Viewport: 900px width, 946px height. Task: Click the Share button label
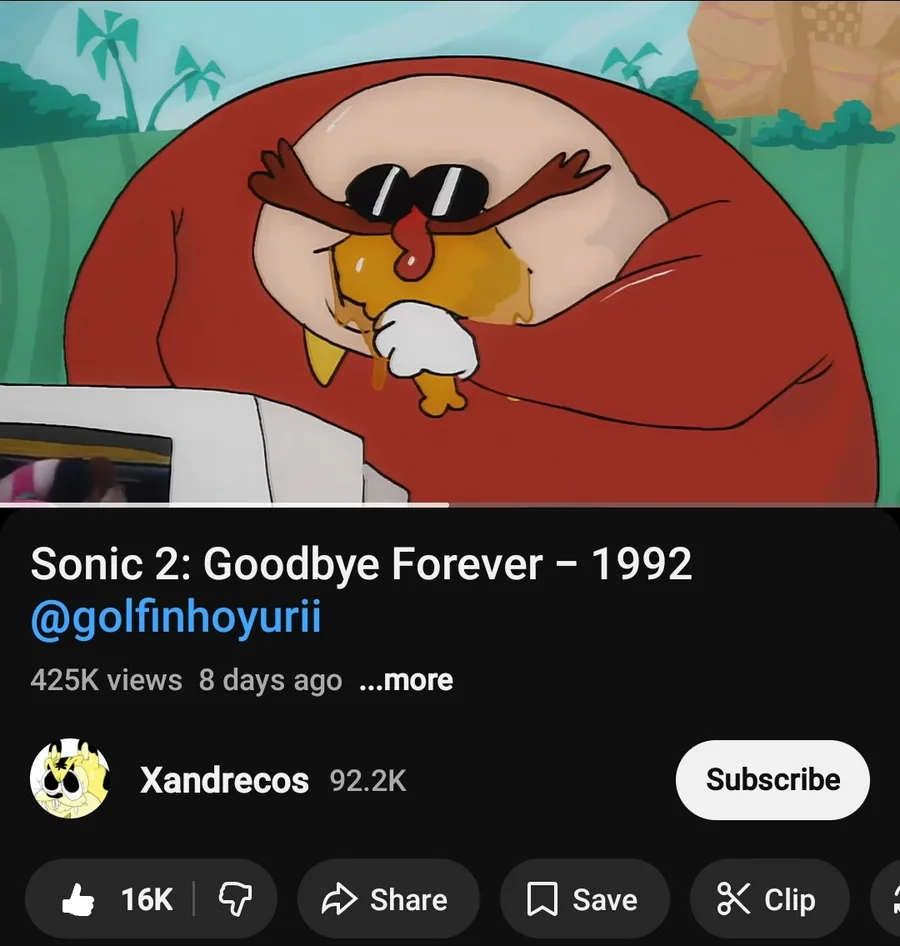tap(408, 900)
